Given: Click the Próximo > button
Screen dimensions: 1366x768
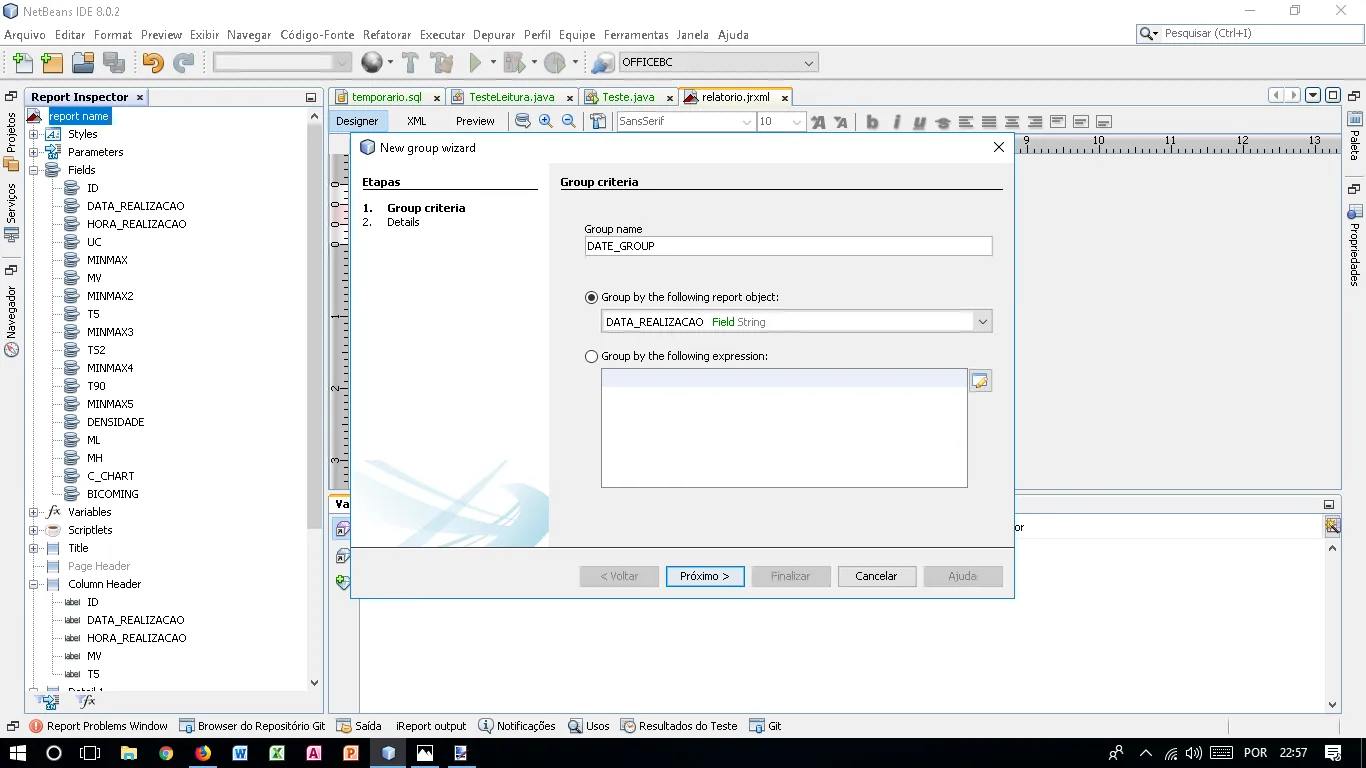Looking at the screenshot, I should [x=705, y=576].
